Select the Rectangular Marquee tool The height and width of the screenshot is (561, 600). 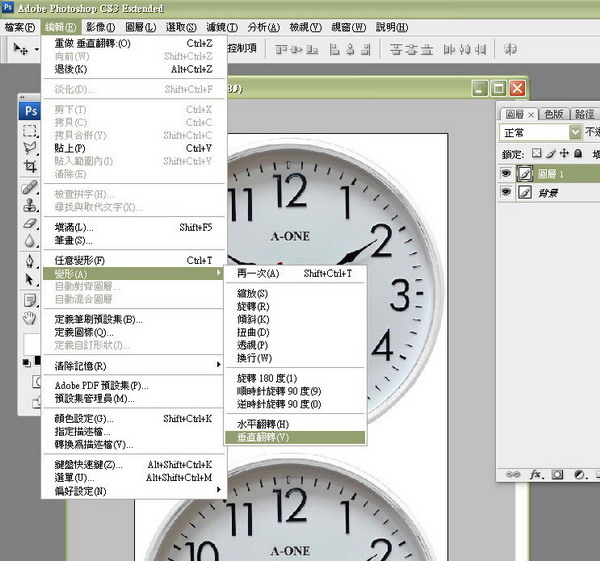[x=30, y=130]
